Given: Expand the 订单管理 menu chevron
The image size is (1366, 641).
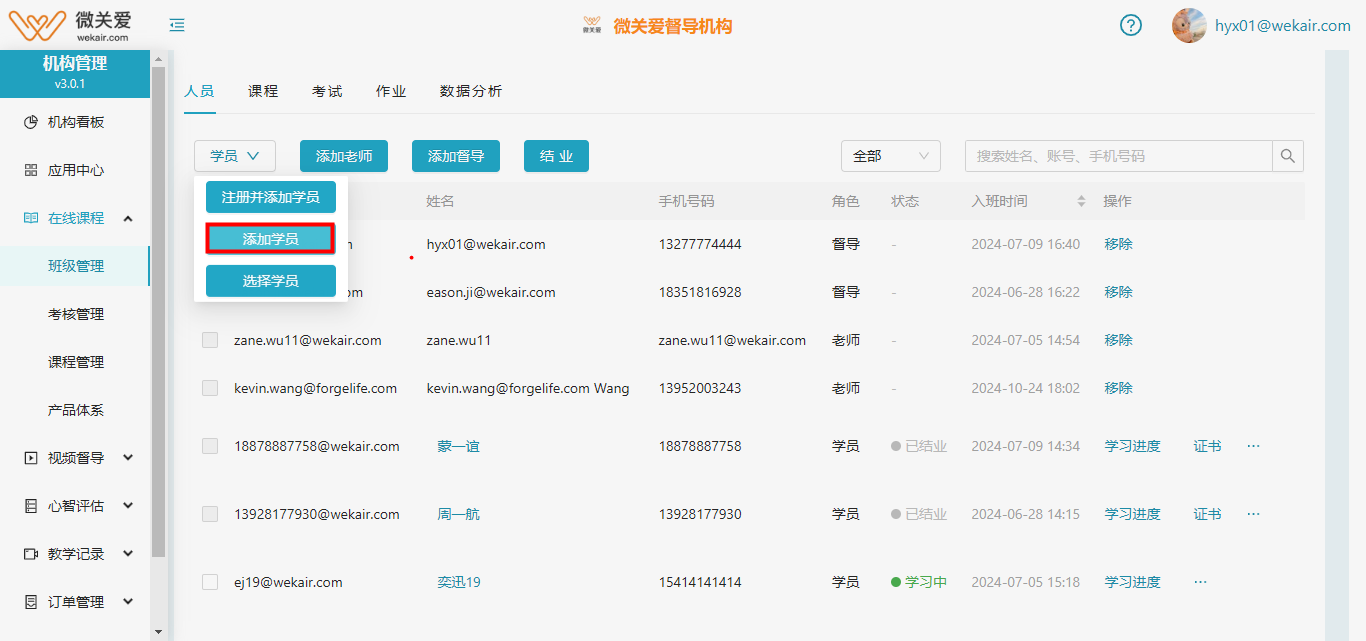Looking at the screenshot, I should 128,602.
